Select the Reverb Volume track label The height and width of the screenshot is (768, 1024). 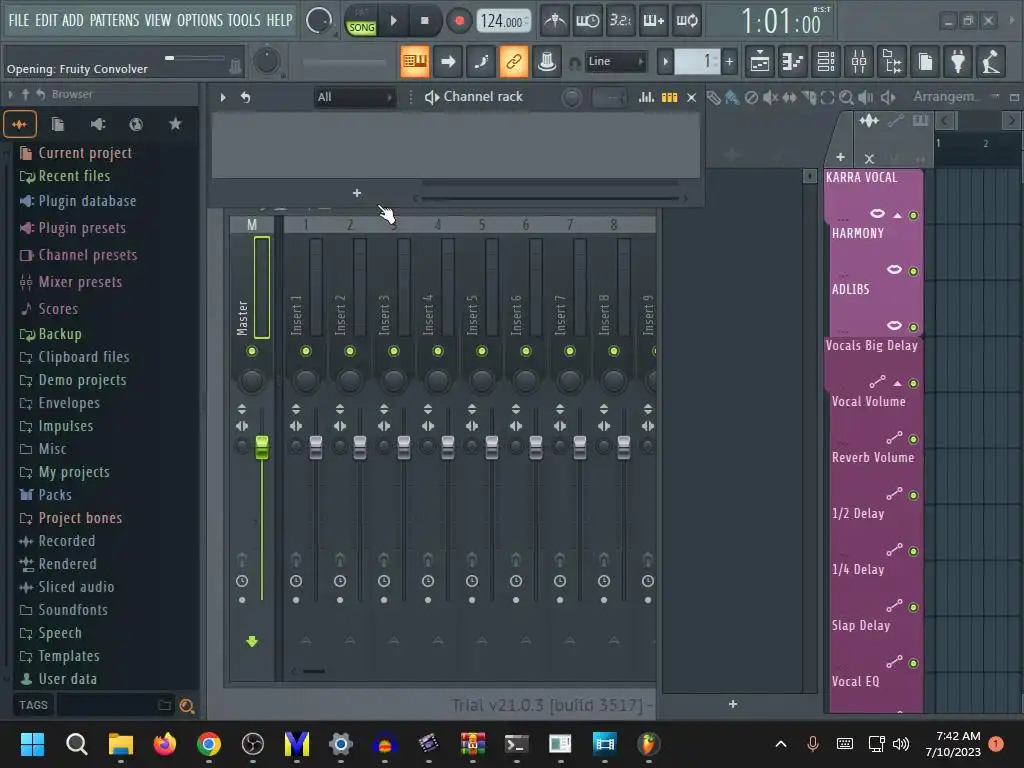(x=872, y=458)
